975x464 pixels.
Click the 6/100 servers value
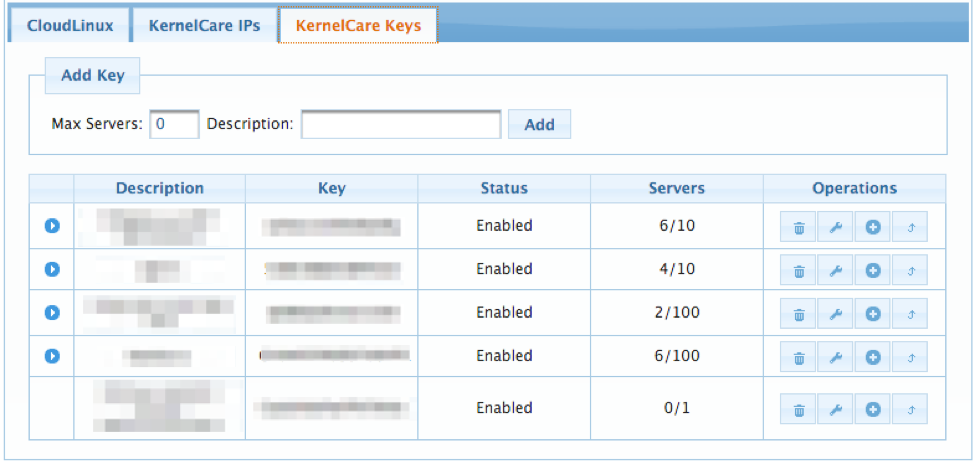click(x=677, y=356)
